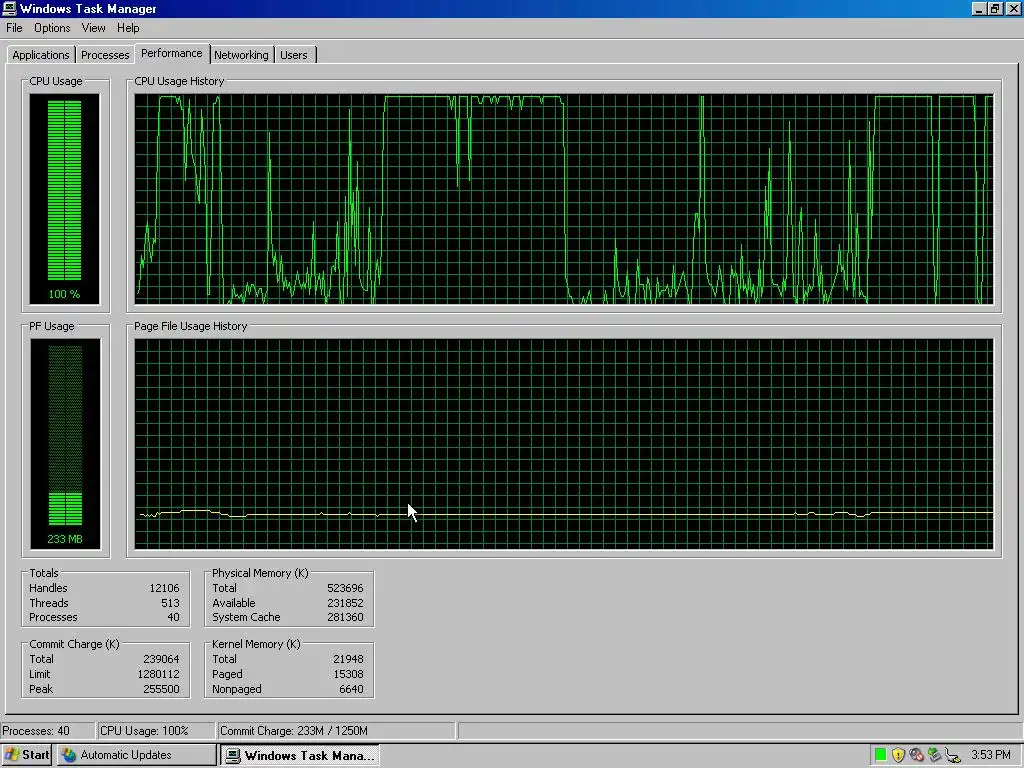Select the Performance tab

click(x=172, y=53)
